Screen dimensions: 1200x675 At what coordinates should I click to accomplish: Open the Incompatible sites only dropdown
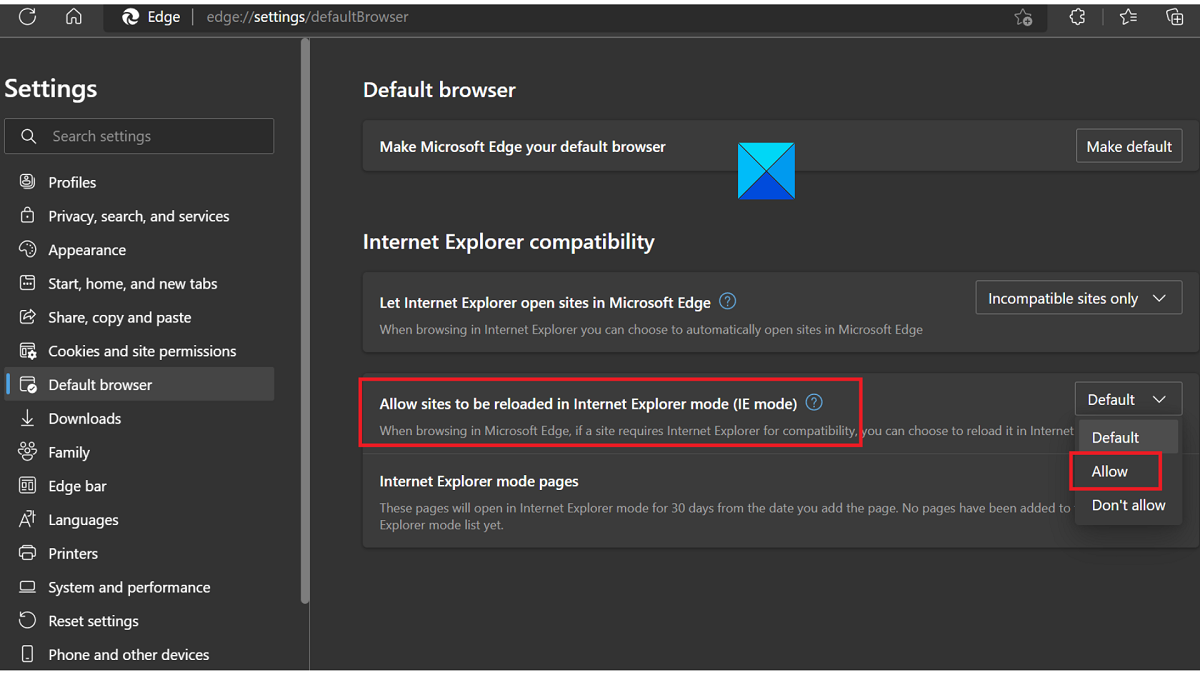click(1078, 297)
